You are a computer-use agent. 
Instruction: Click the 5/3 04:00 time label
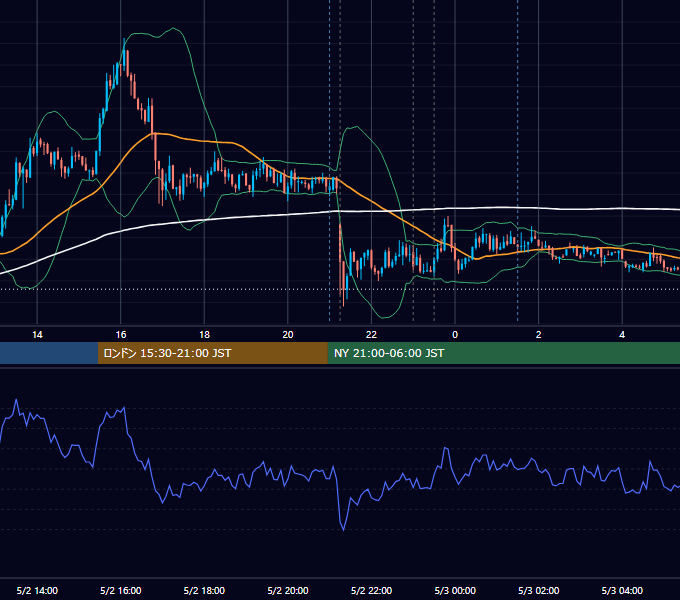click(622, 590)
